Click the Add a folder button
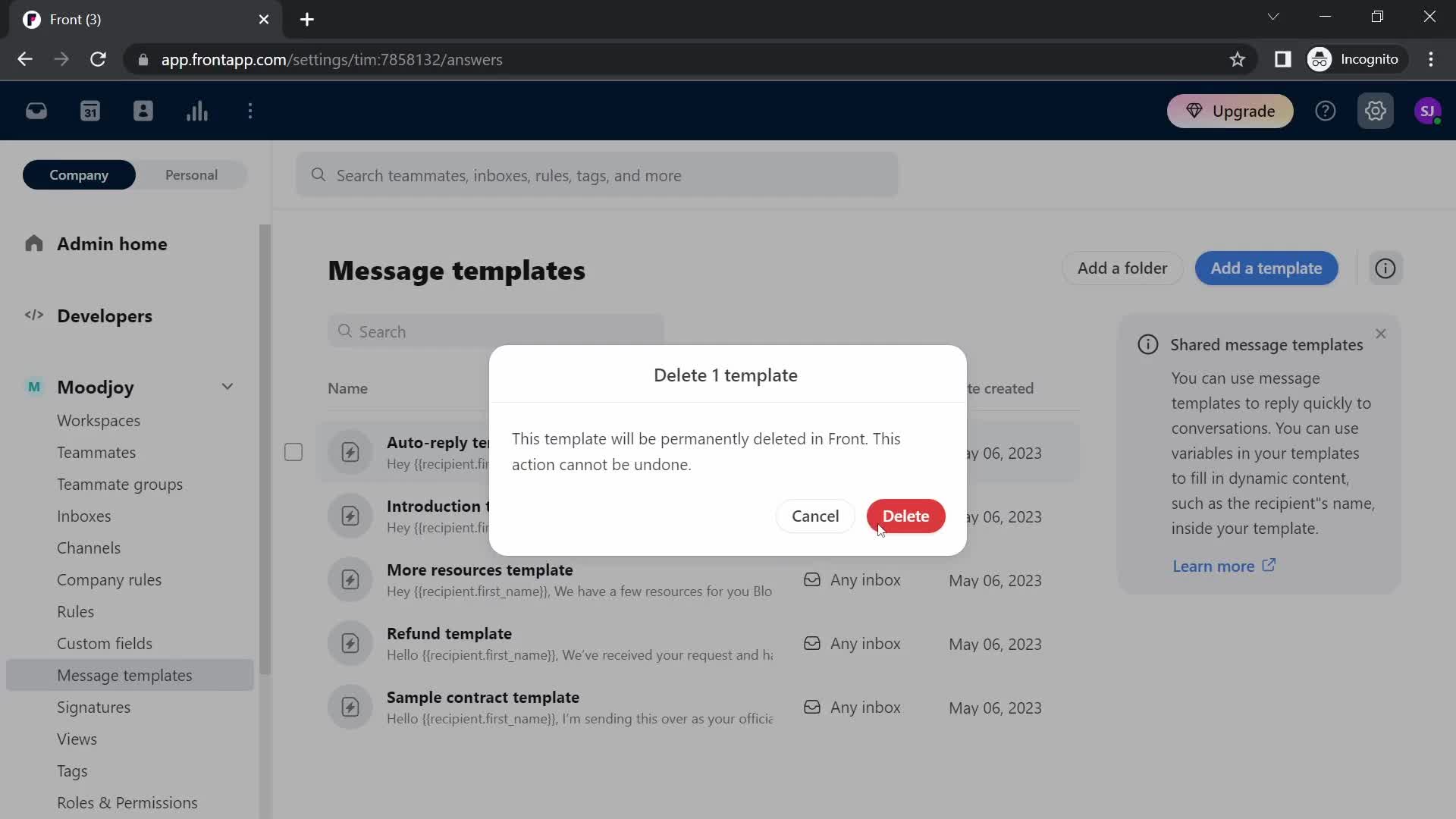Image resolution: width=1456 pixels, height=819 pixels. click(x=1122, y=268)
